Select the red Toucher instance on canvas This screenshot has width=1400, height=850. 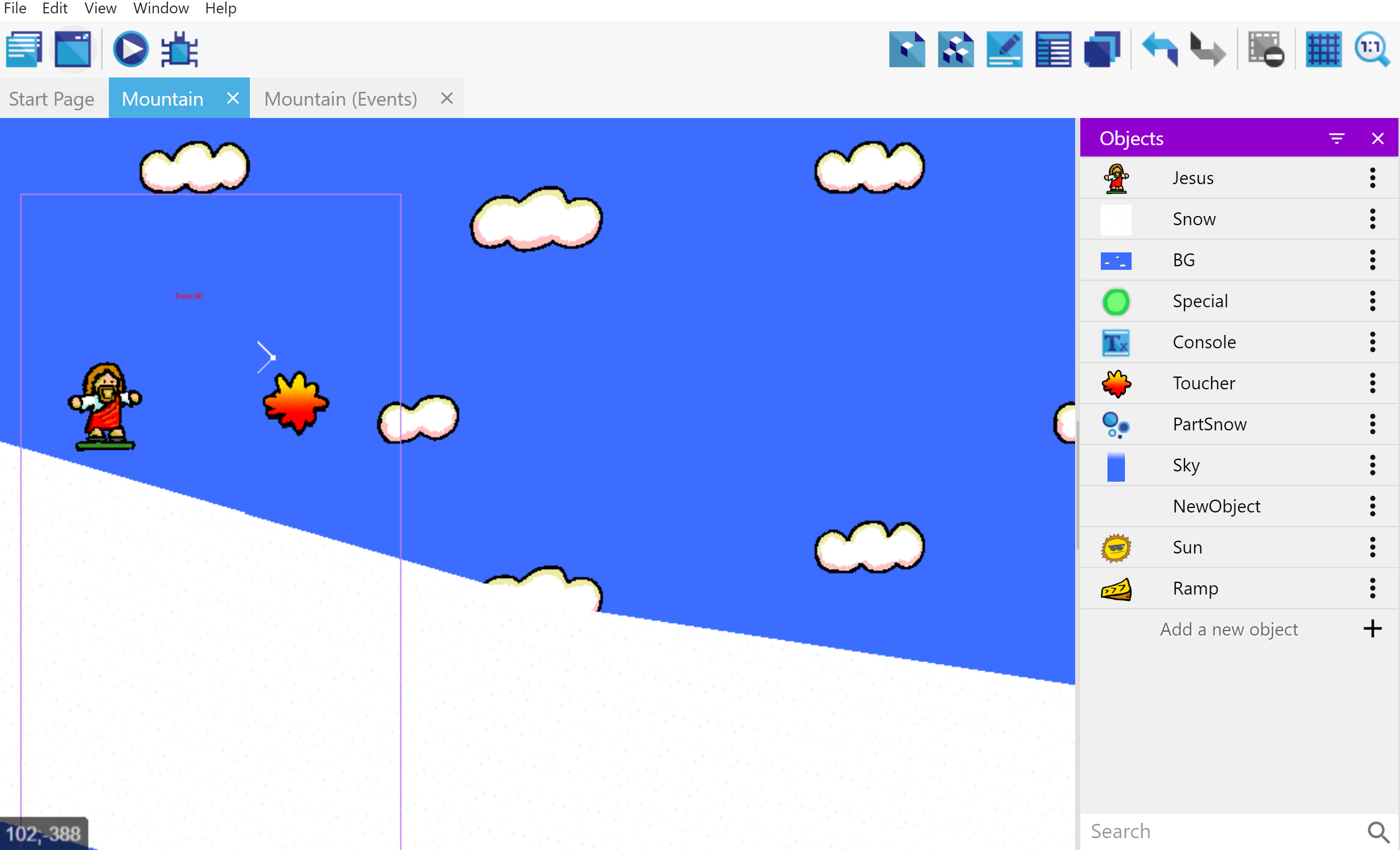tap(296, 403)
